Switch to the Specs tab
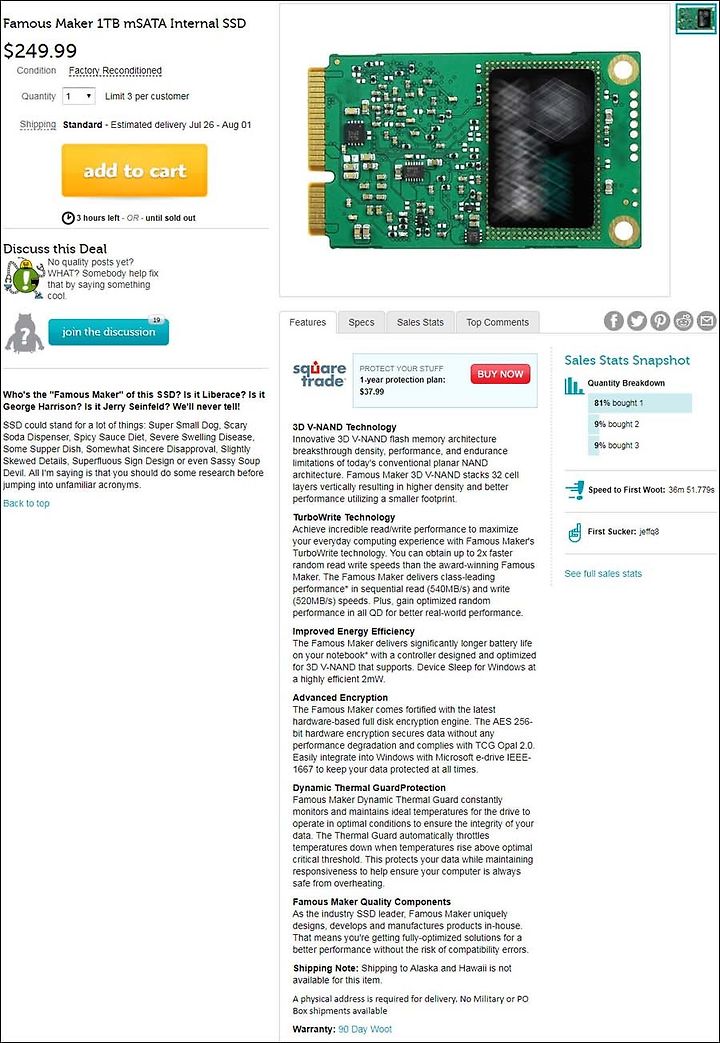 coord(361,322)
